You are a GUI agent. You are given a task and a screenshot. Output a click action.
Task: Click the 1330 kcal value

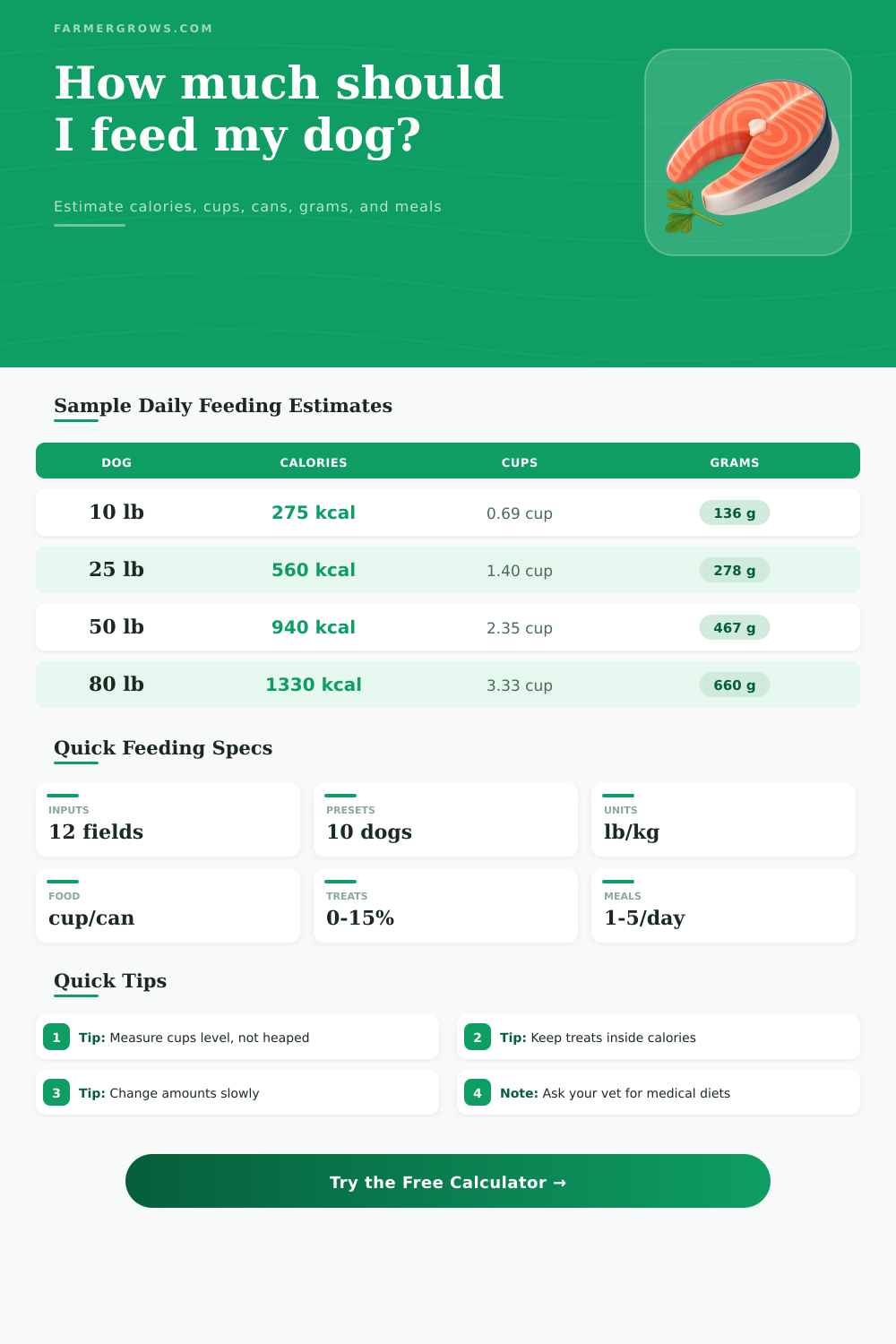(314, 685)
